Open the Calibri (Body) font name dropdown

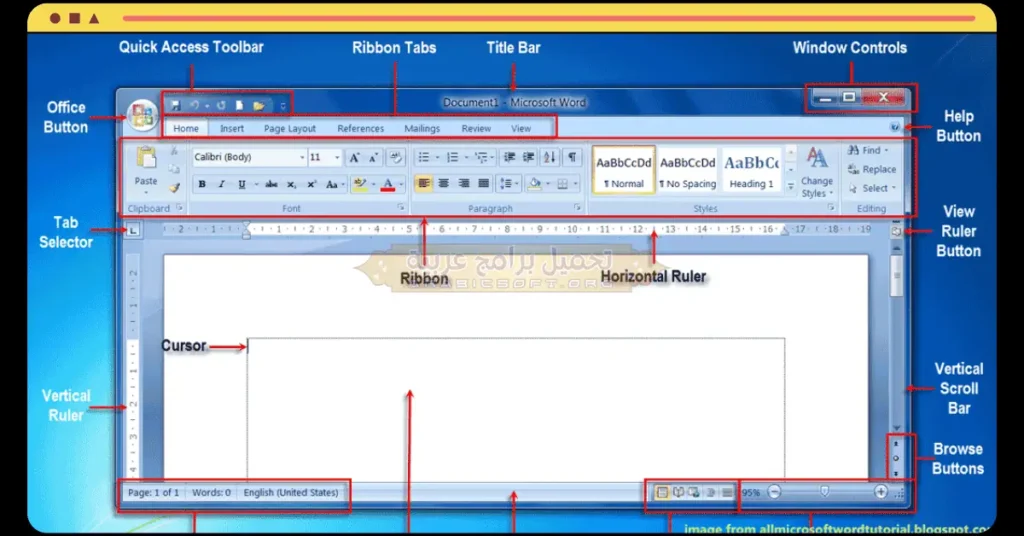pos(302,158)
